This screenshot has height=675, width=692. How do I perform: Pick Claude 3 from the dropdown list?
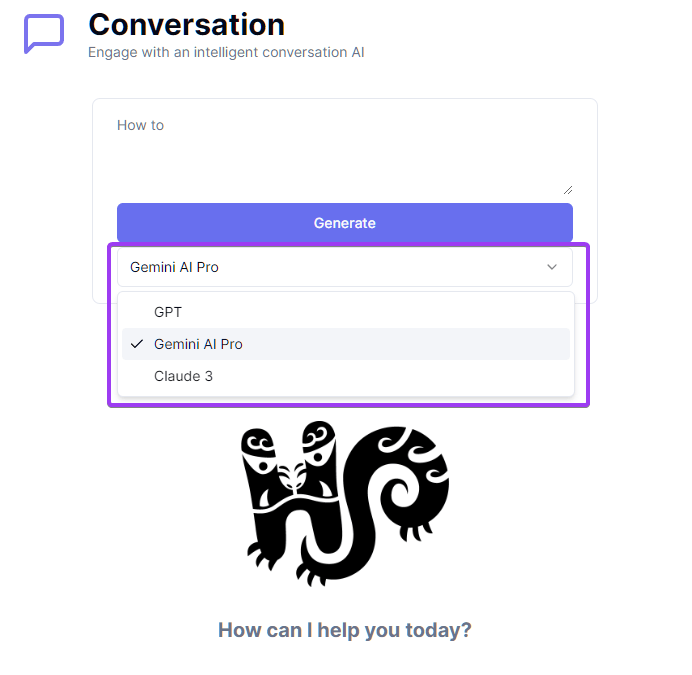[183, 376]
